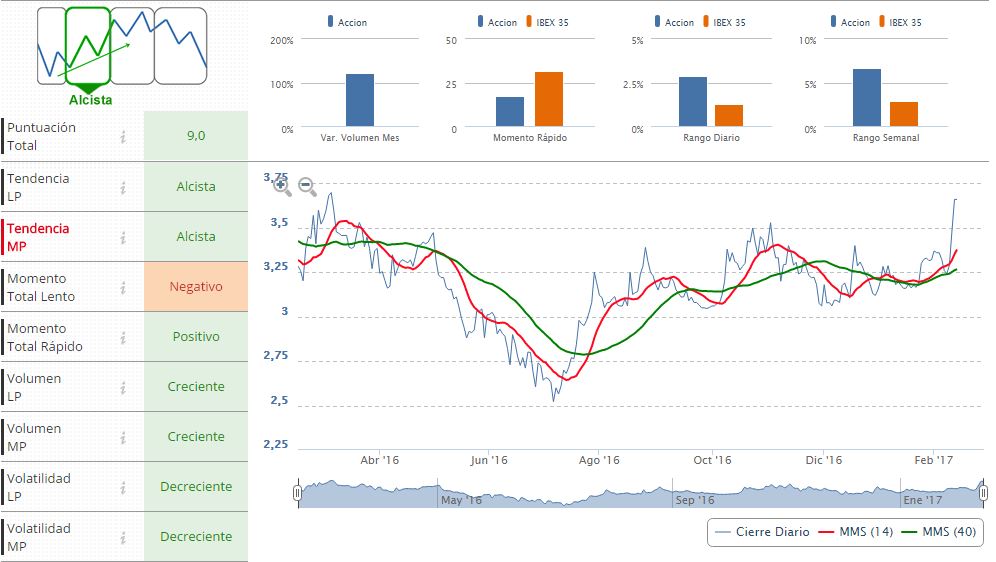Click the info icon beside Tendencia LP
The width and height of the screenshot is (996, 562).
123,187
